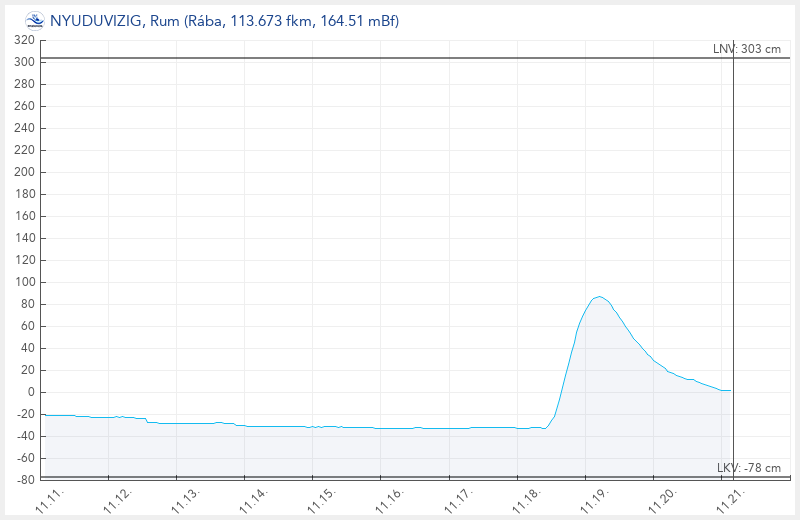Select the 11.18. date on the x-axis
The height and width of the screenshot is (520, 800).
pyautogui.click(x=525, y=502)
